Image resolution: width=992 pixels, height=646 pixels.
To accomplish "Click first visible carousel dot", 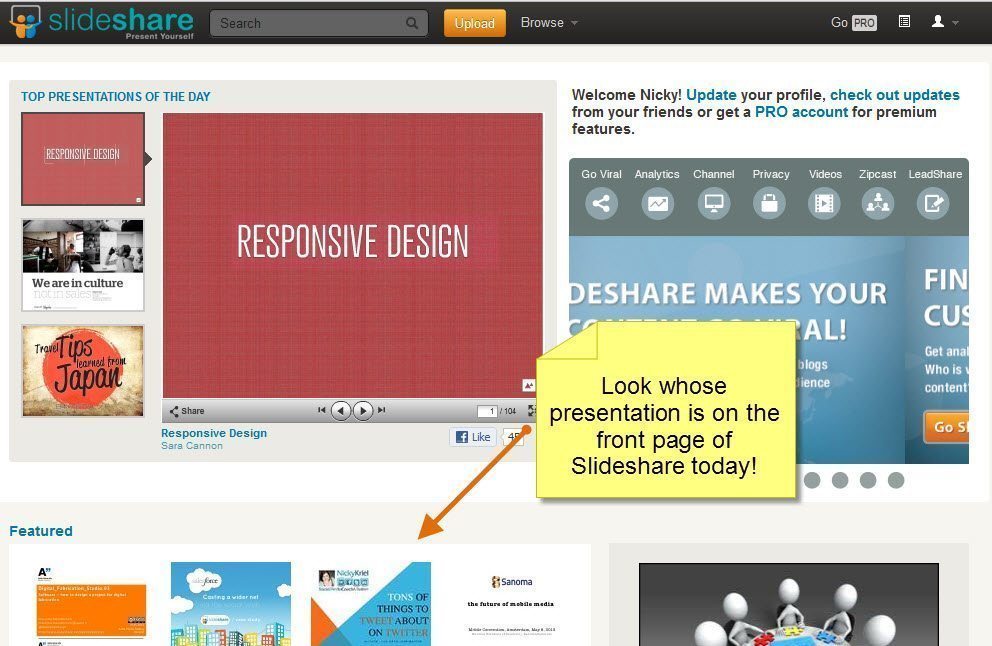I will tap(812, 480).
